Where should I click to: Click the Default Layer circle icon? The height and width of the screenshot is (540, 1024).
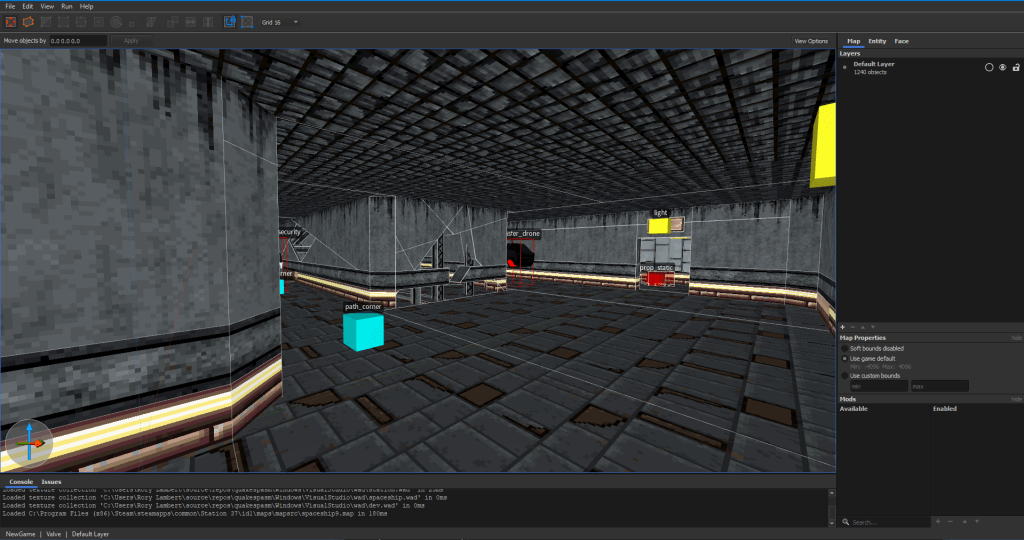[988, 67]
